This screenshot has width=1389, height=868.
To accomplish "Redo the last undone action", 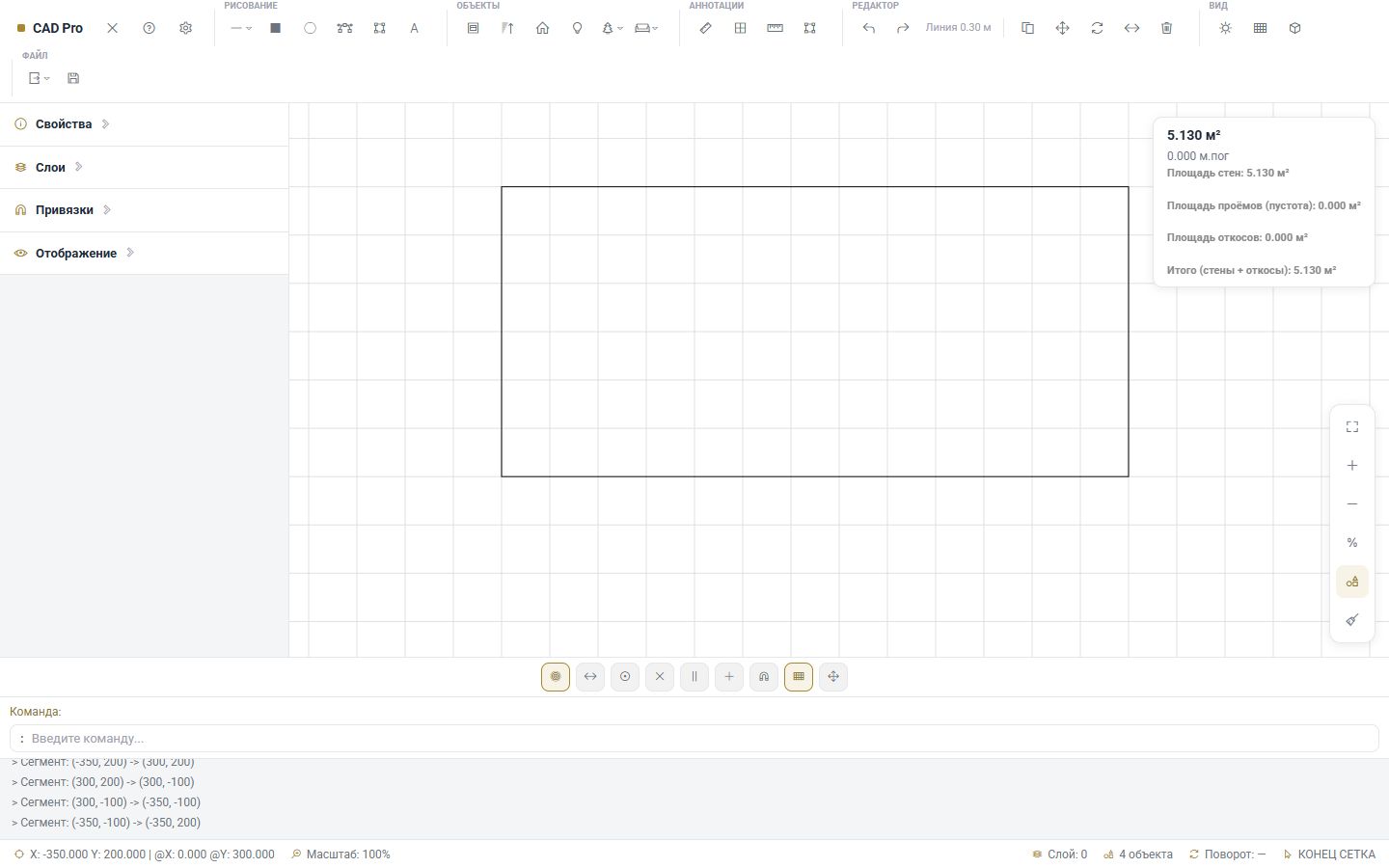I will (903, 28).
